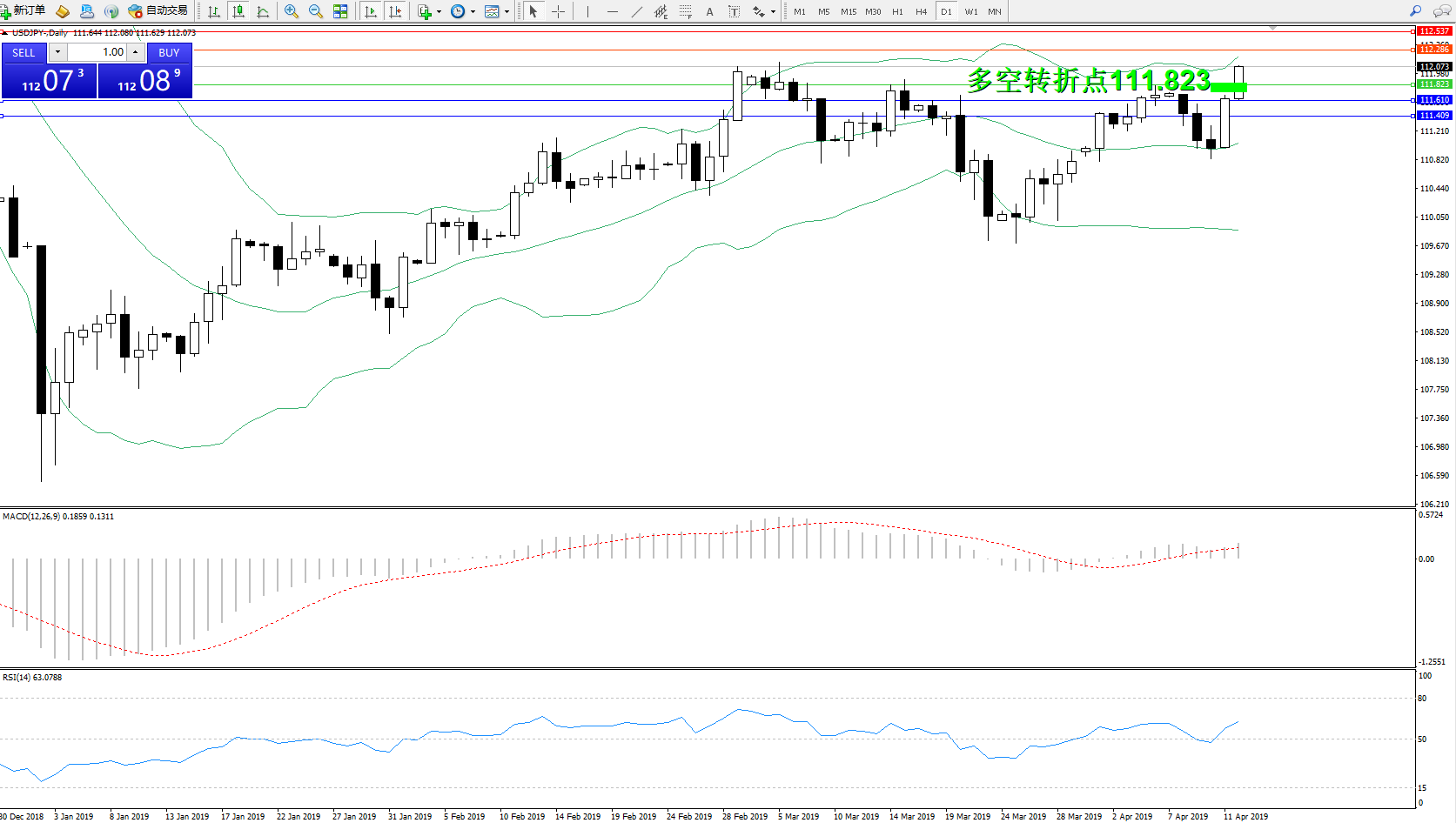
Task: Switch to the H4 timeframe
Action: click(x=921, y=11)
